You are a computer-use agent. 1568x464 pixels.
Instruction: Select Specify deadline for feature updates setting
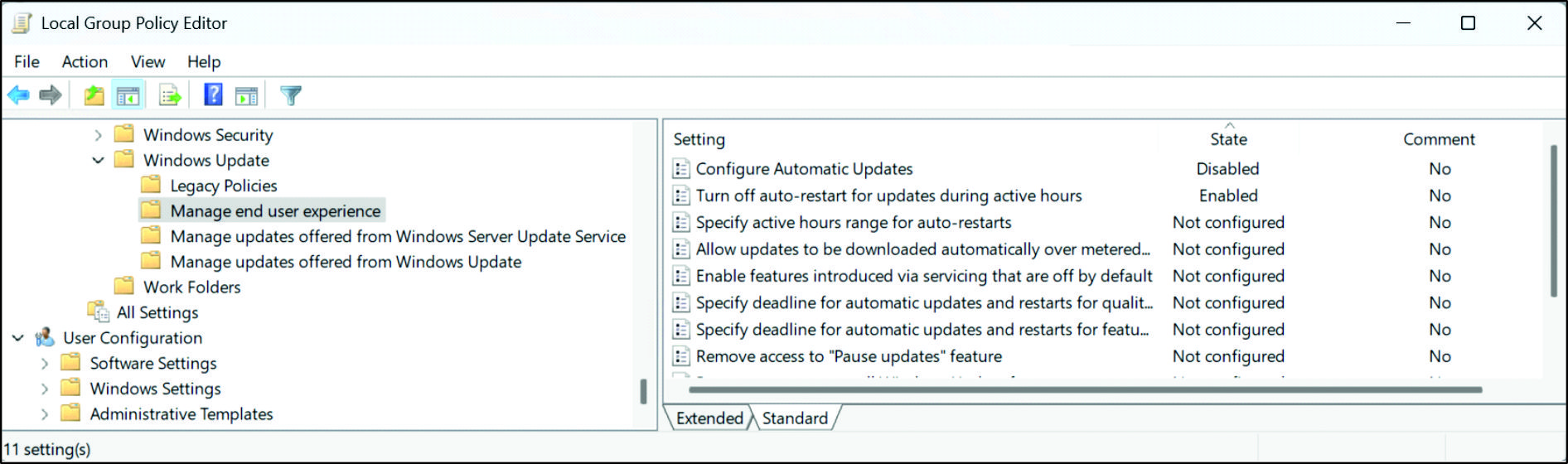point(922,330)
